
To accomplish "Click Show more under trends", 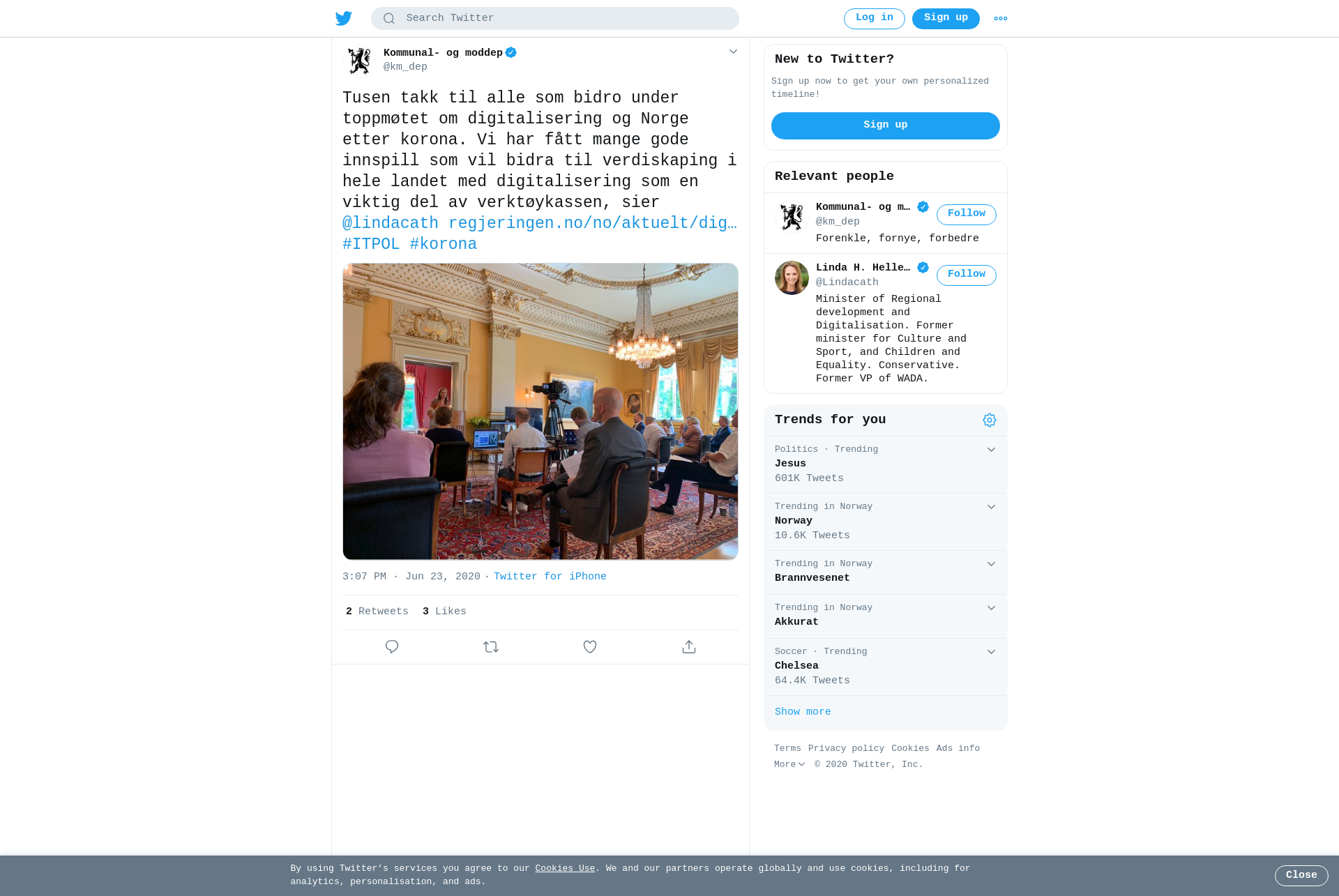I will pos(803,712).
